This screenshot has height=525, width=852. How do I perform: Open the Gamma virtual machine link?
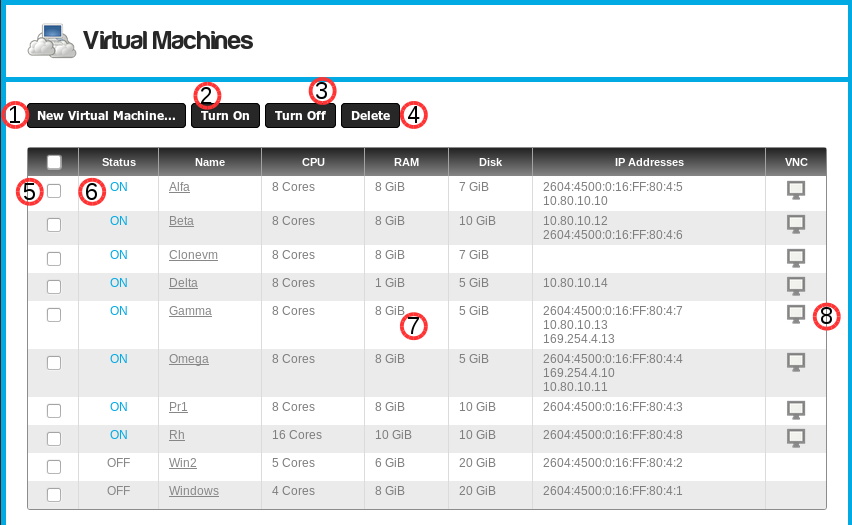(190, 311)
